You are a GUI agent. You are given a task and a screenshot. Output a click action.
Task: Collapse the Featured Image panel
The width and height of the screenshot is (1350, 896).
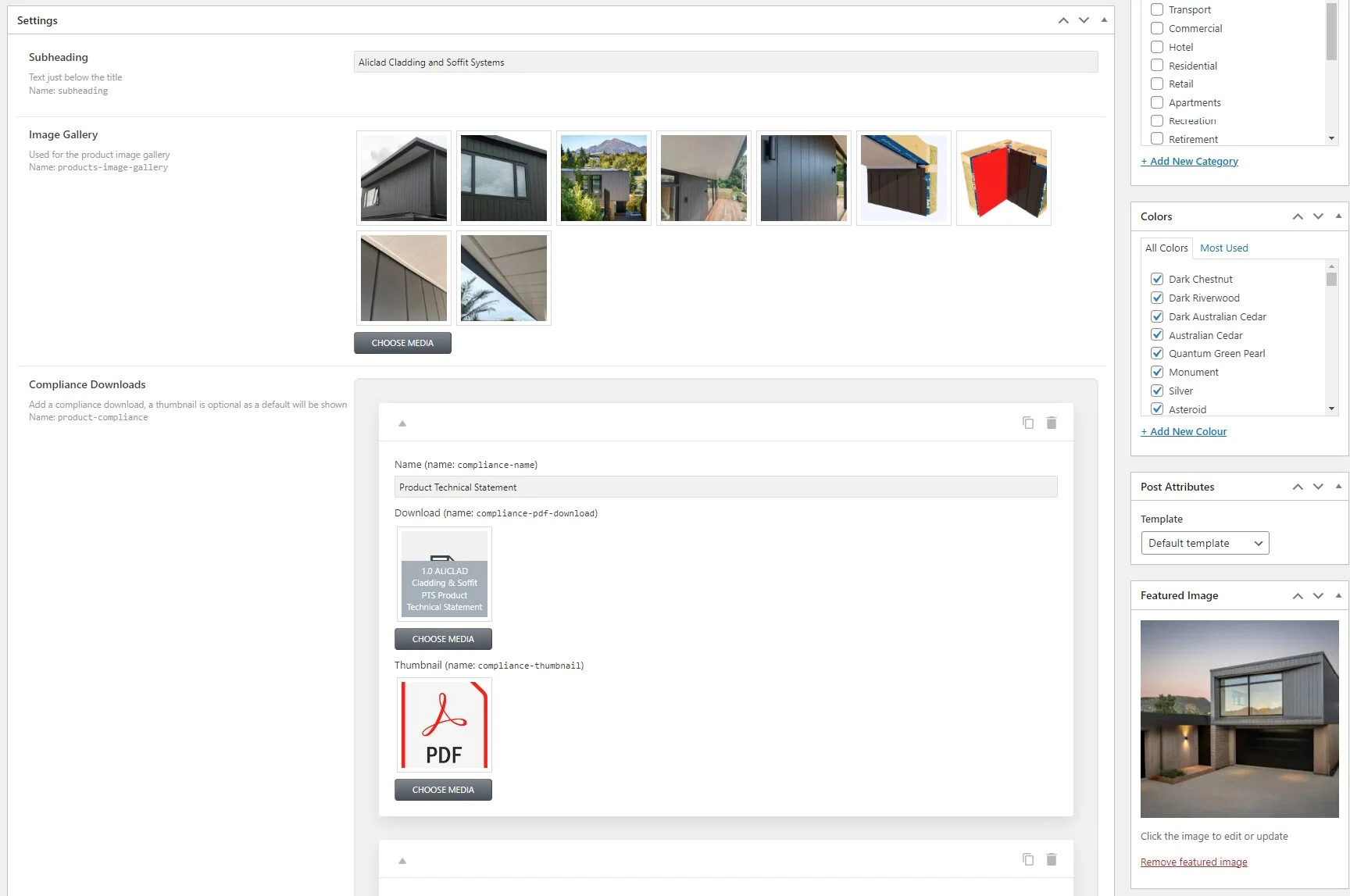pos(1338,595)
